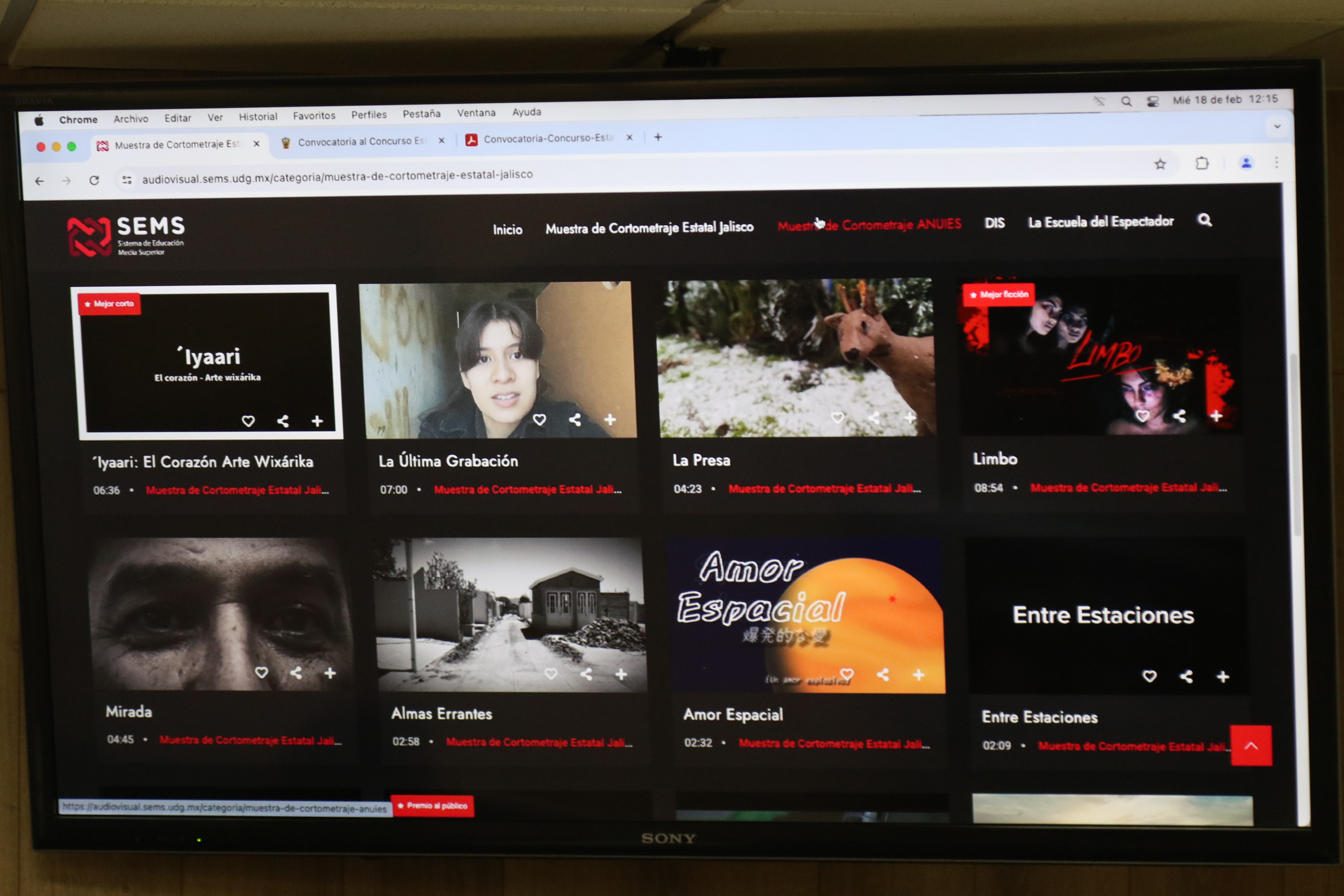Open macOS Control Center in menu bar

click(x=1153, y=101)
